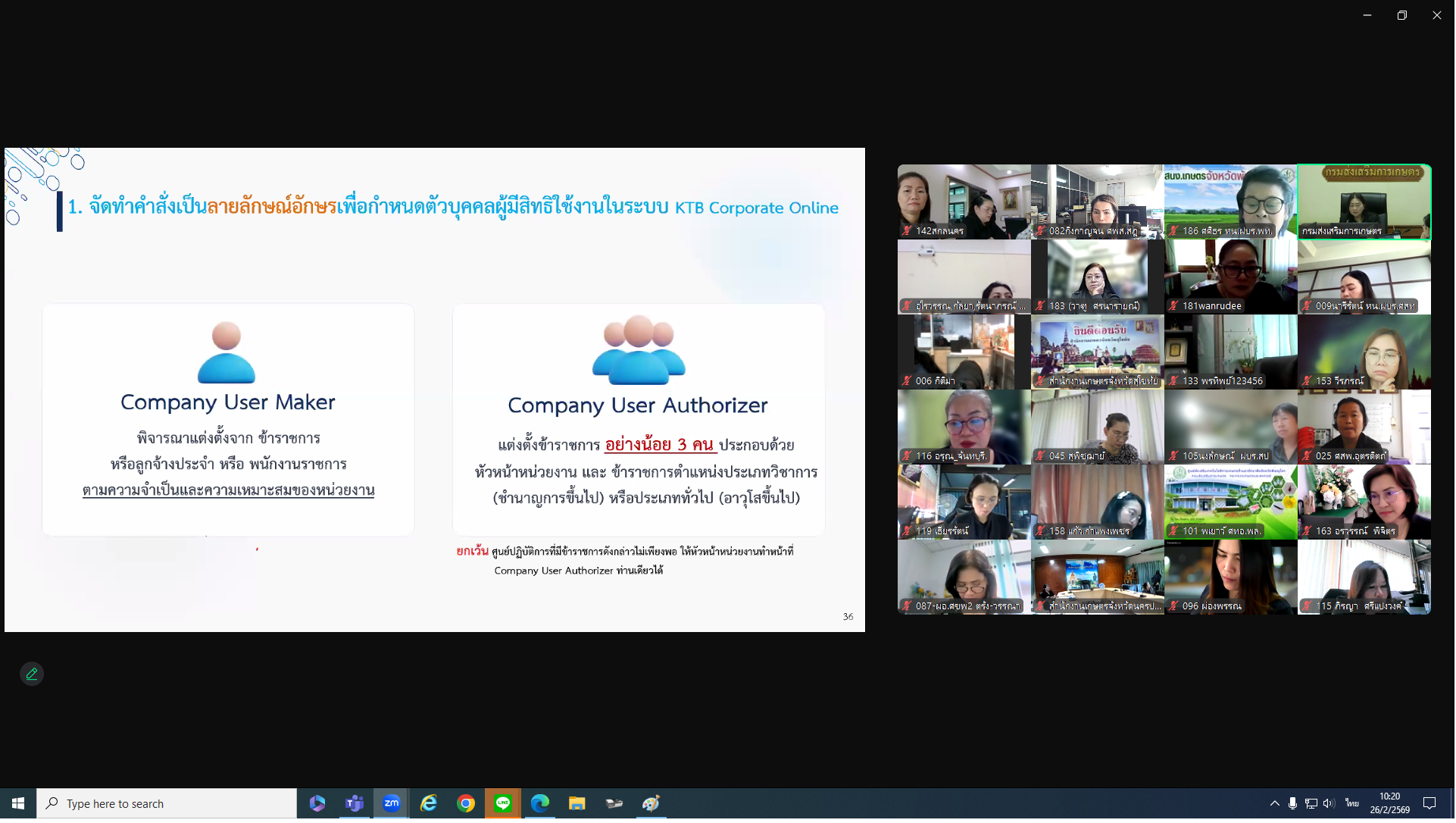Launch Internet Explorer from taskbar

429,803
